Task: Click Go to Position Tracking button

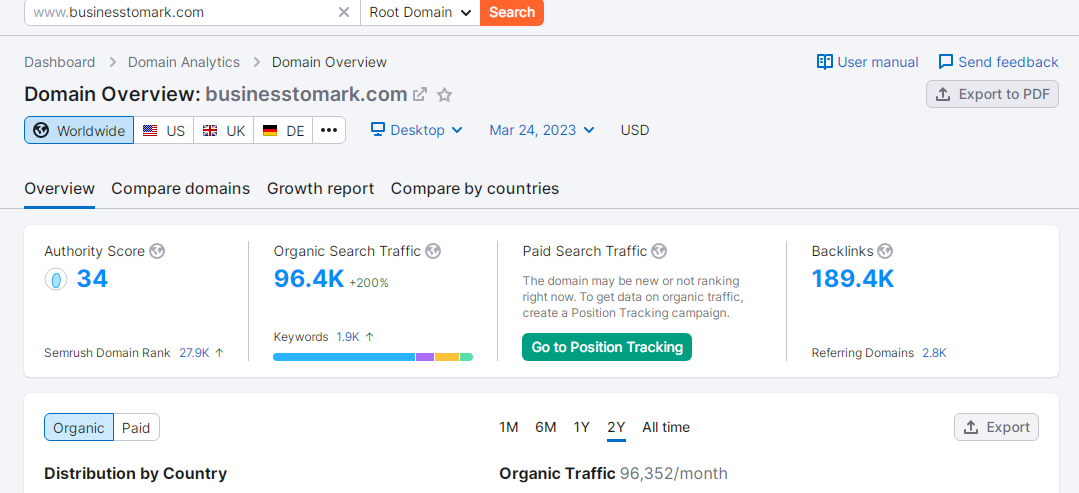Action: pyautogui.click(x=607, y=347)
